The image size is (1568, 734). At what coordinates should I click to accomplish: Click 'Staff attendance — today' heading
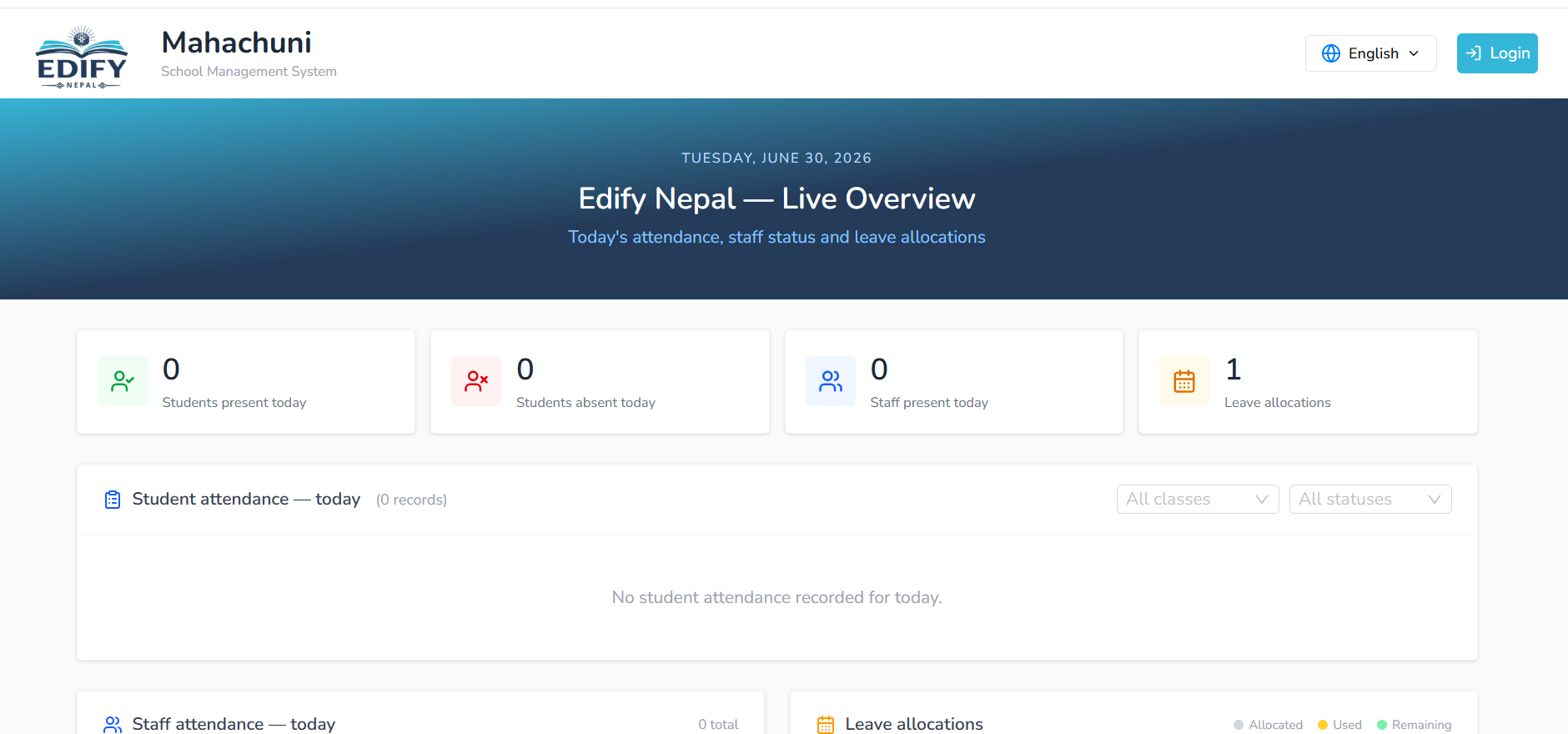pos(234,724)
